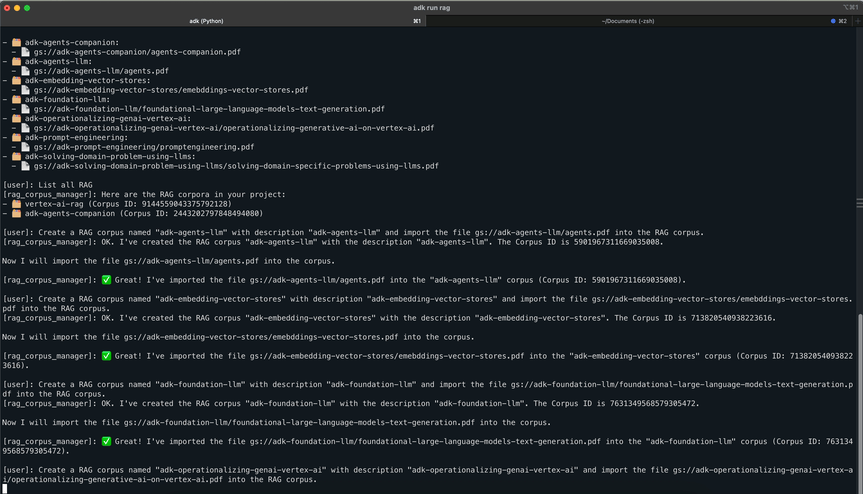863x494 pixels.
Task: Click the blinking cursor block at prompt
Action: click(5, 488)
